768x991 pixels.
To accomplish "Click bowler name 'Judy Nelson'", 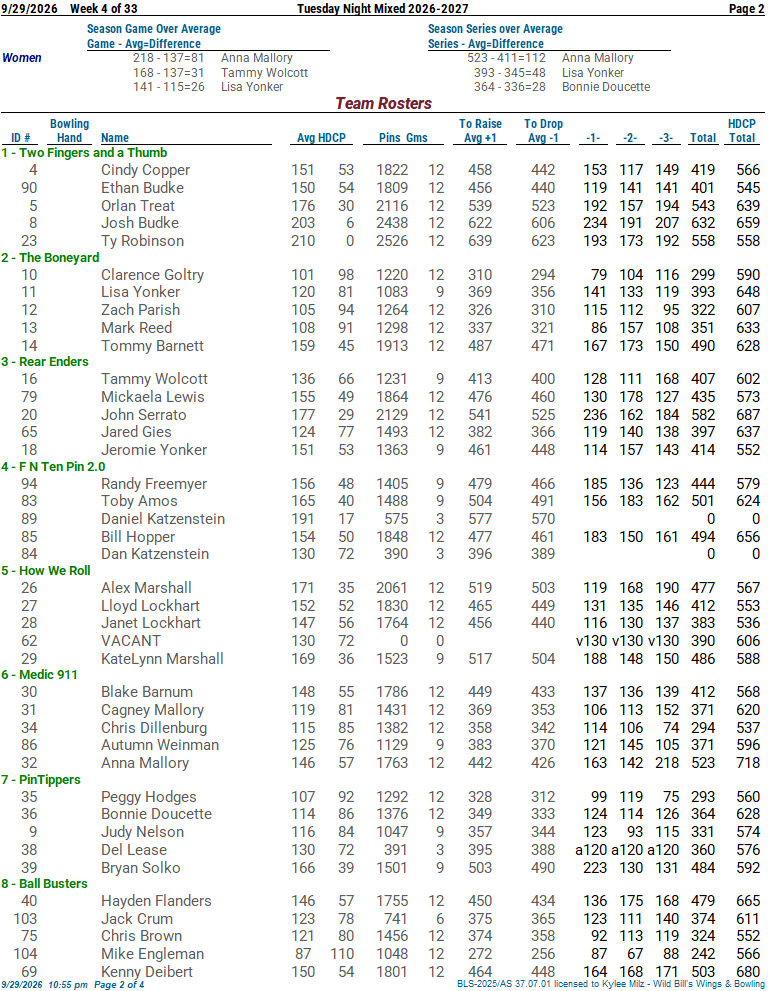I will [142, 832].
